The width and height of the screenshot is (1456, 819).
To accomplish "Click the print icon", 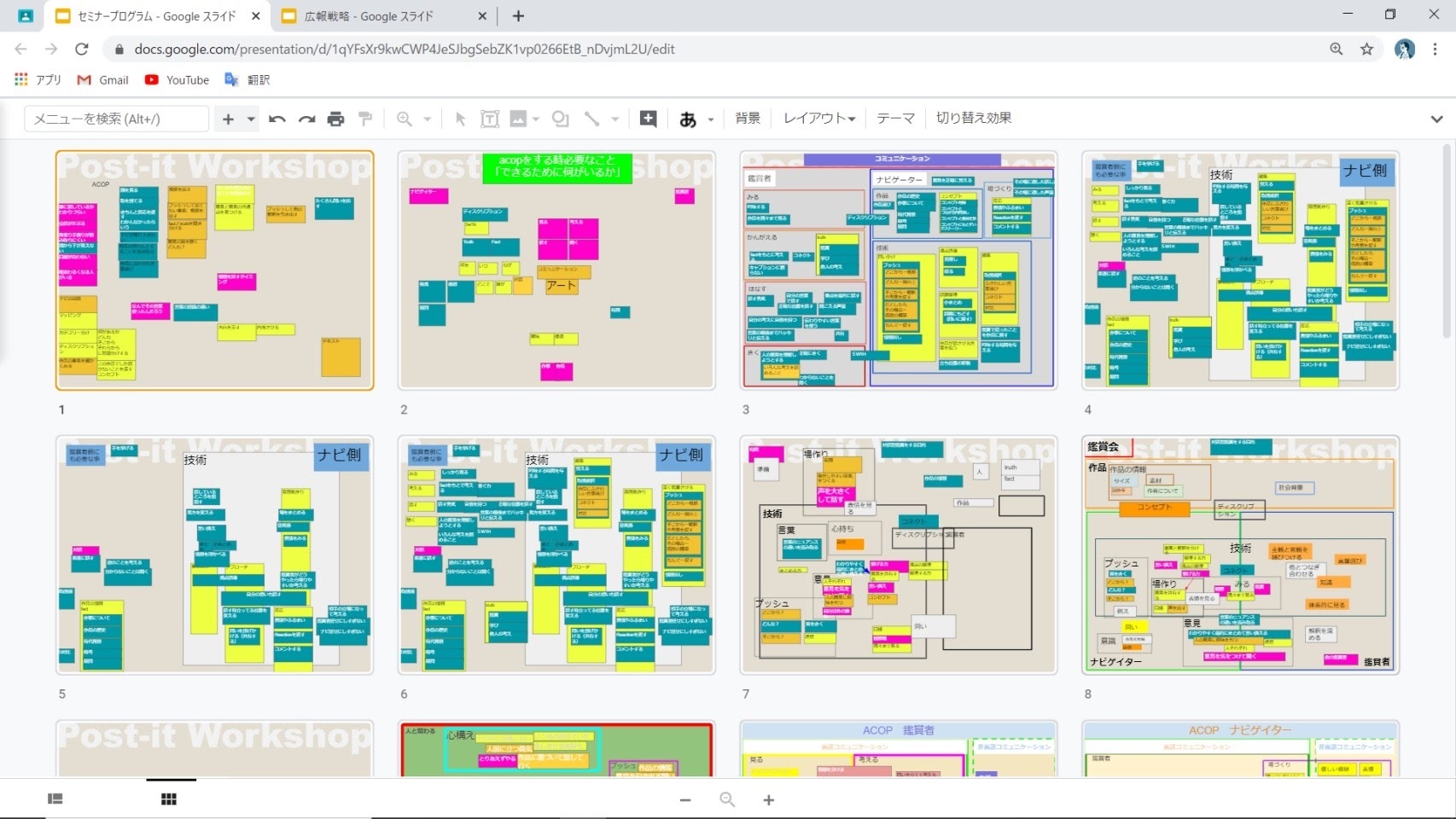I will coord(336,119).
